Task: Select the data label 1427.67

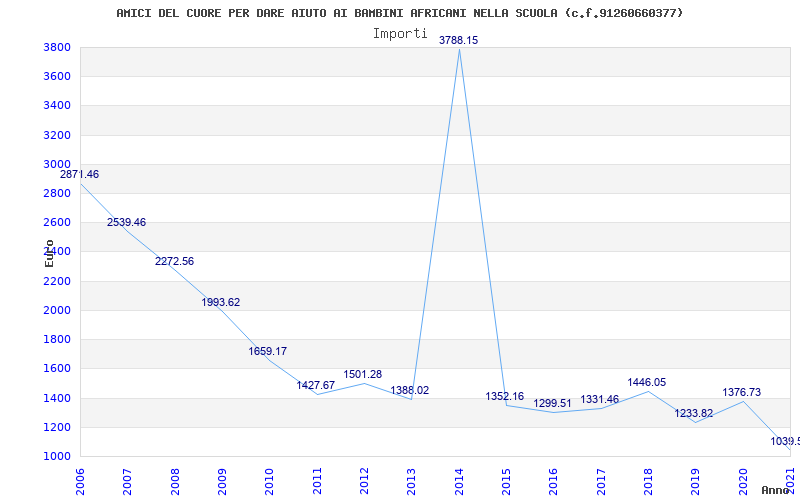Action: tap(316, 385)
